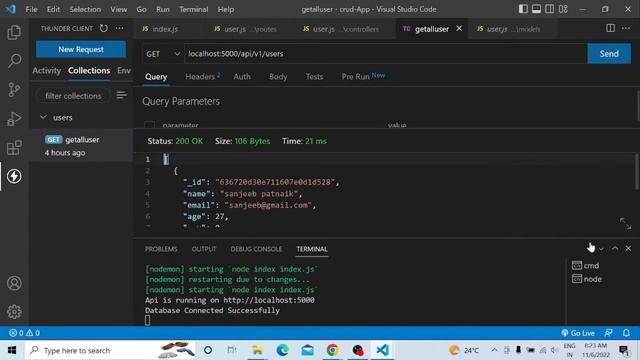Viewport: 640px width, 360px height.
Task: Open the new terminal dropdown chevron
Action: point(601,249)
